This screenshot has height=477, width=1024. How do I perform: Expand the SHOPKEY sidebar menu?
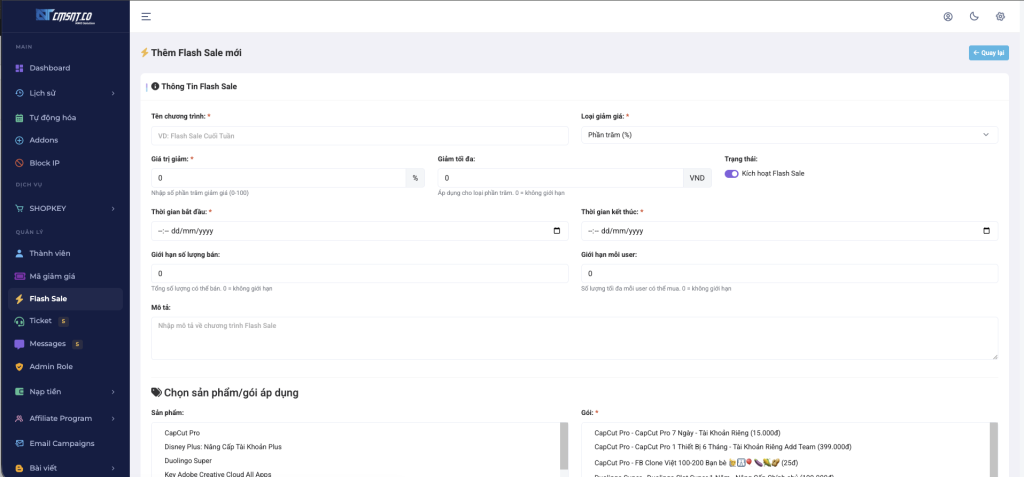click(x=64, y=208)
